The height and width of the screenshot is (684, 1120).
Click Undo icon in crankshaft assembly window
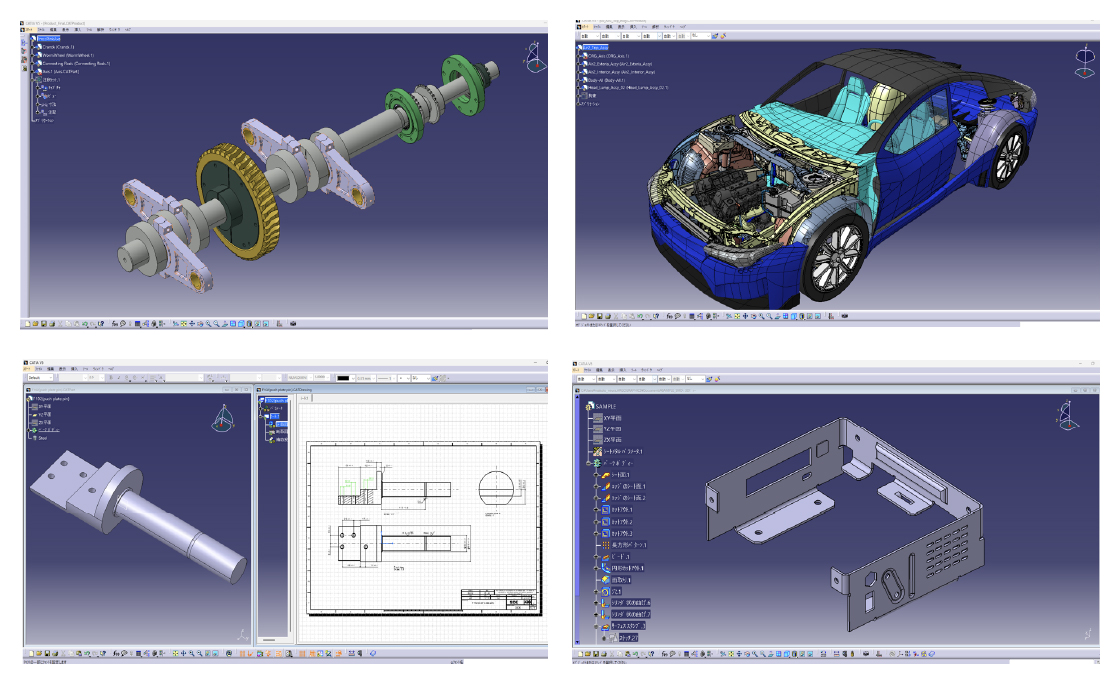(x=84, y=323)
